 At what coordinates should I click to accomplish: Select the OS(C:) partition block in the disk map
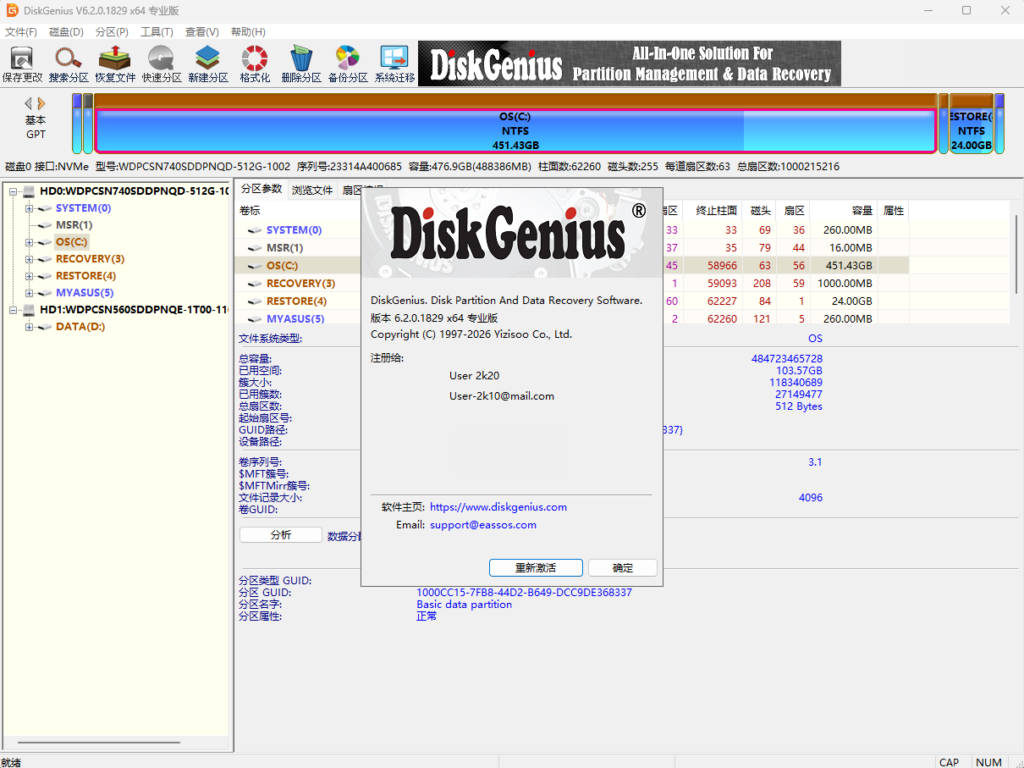(515, 131)
